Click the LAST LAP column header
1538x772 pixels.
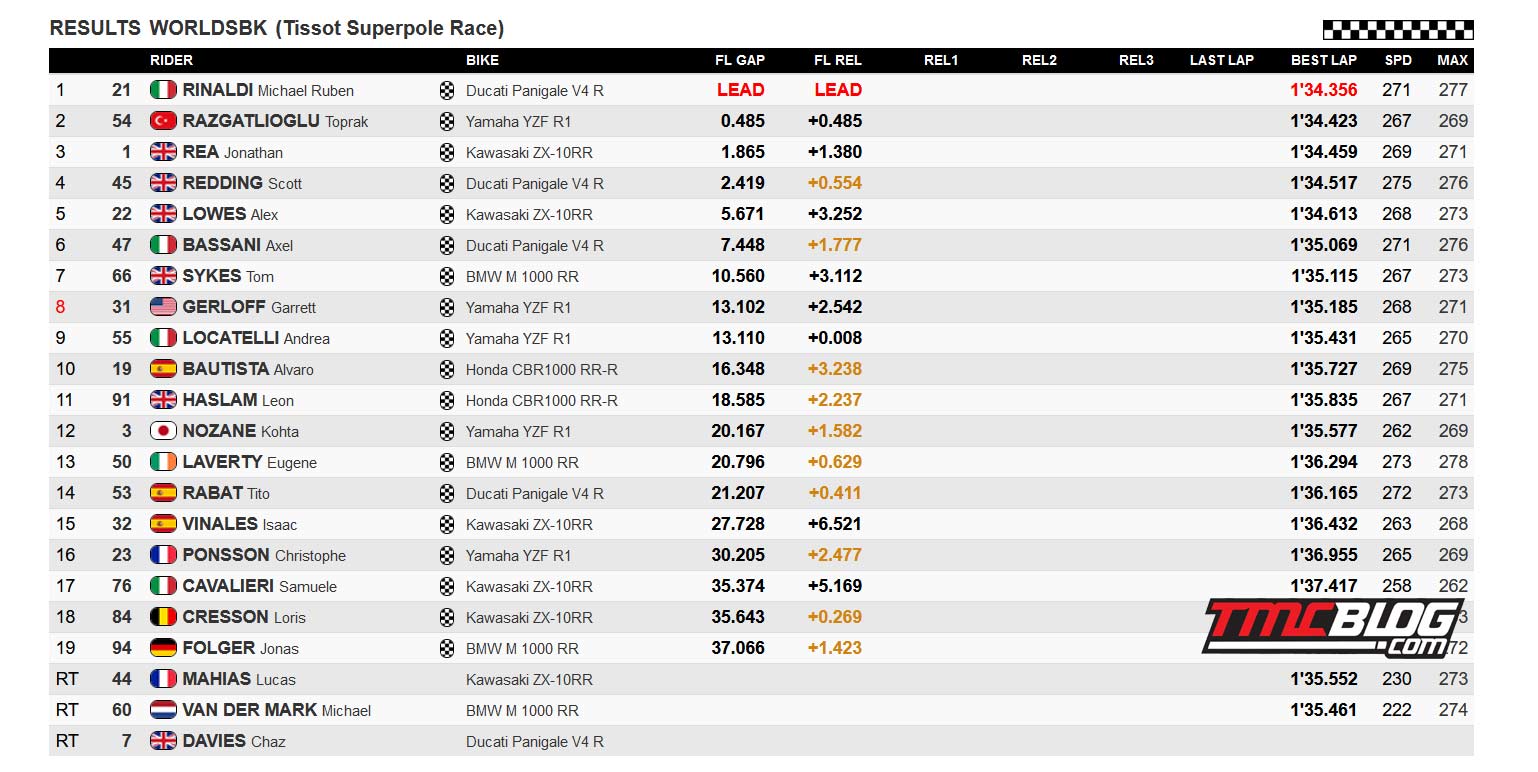click(1222, 60)
